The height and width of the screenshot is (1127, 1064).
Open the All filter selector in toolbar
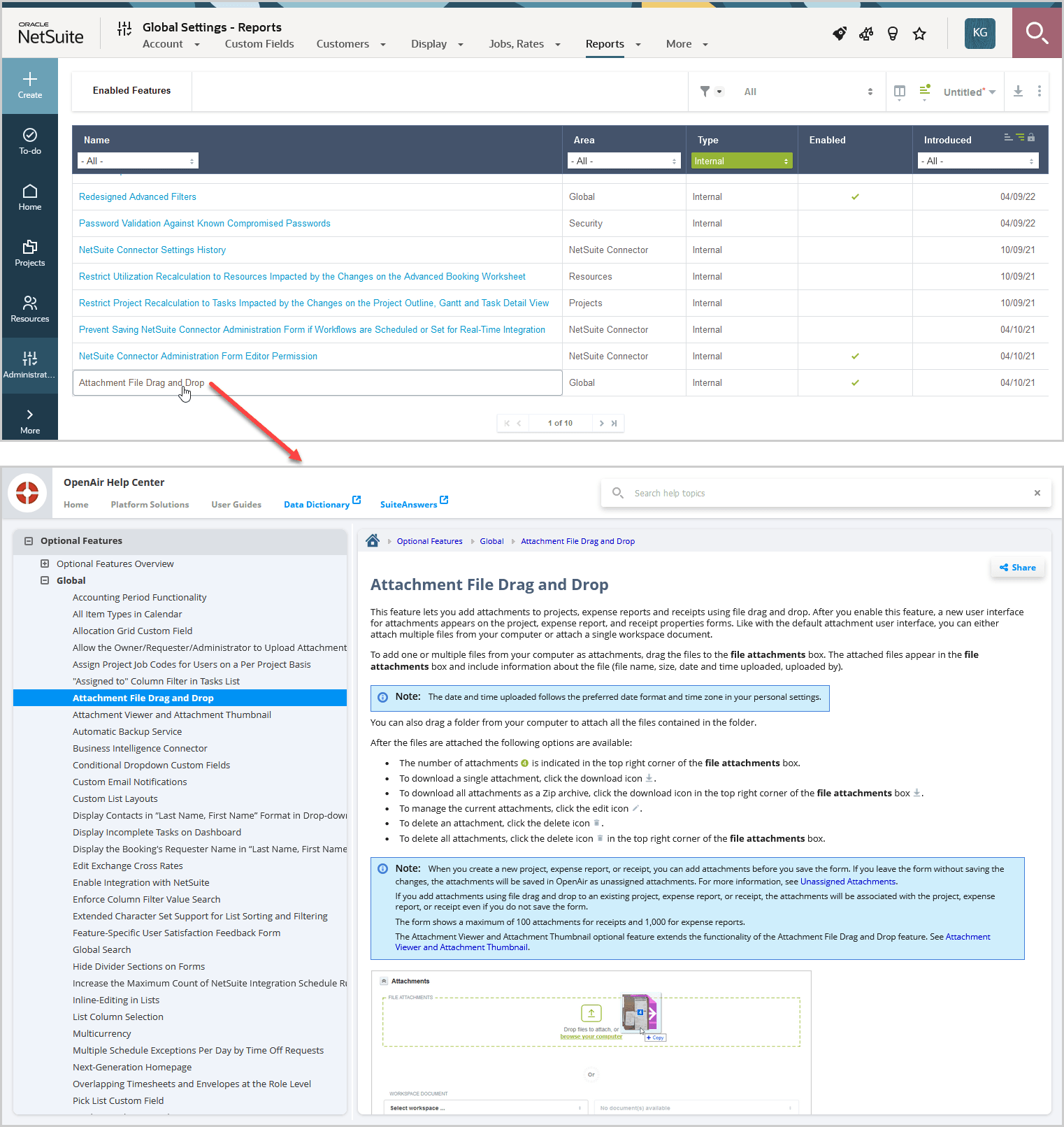[x=808, y=92]
